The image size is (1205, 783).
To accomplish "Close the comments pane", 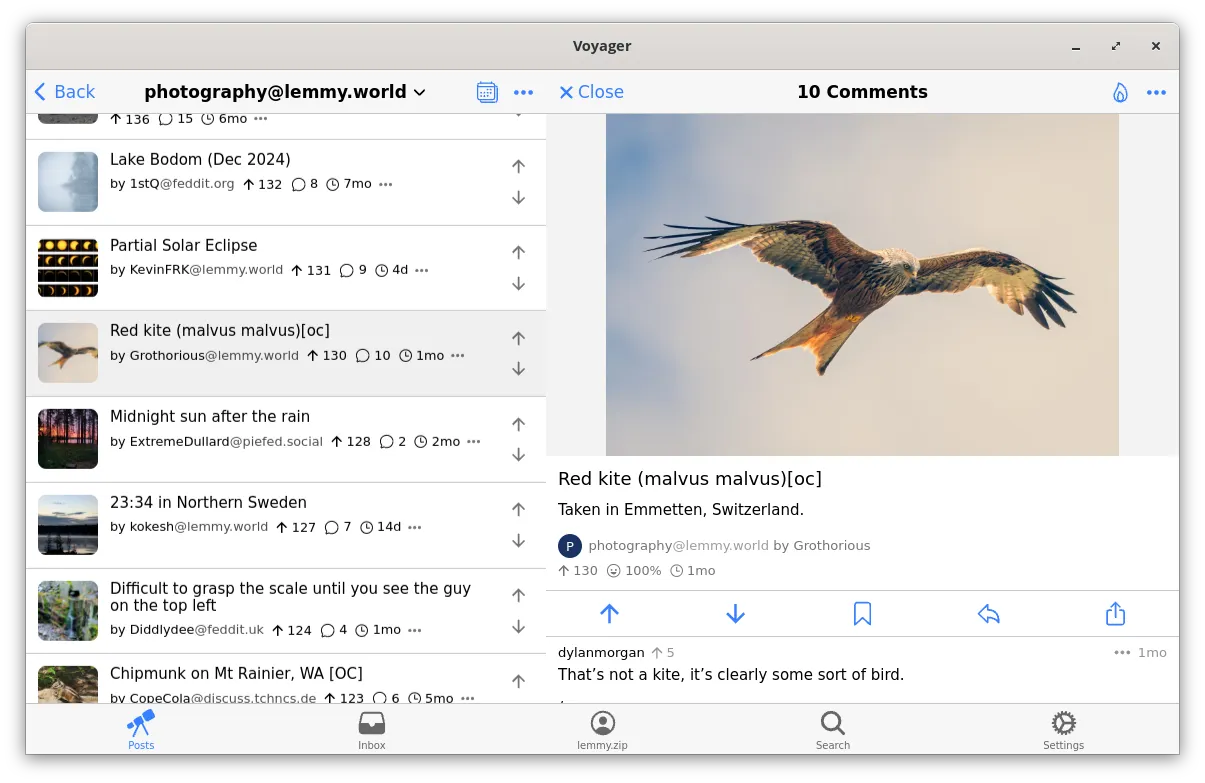I will [591, 92].
